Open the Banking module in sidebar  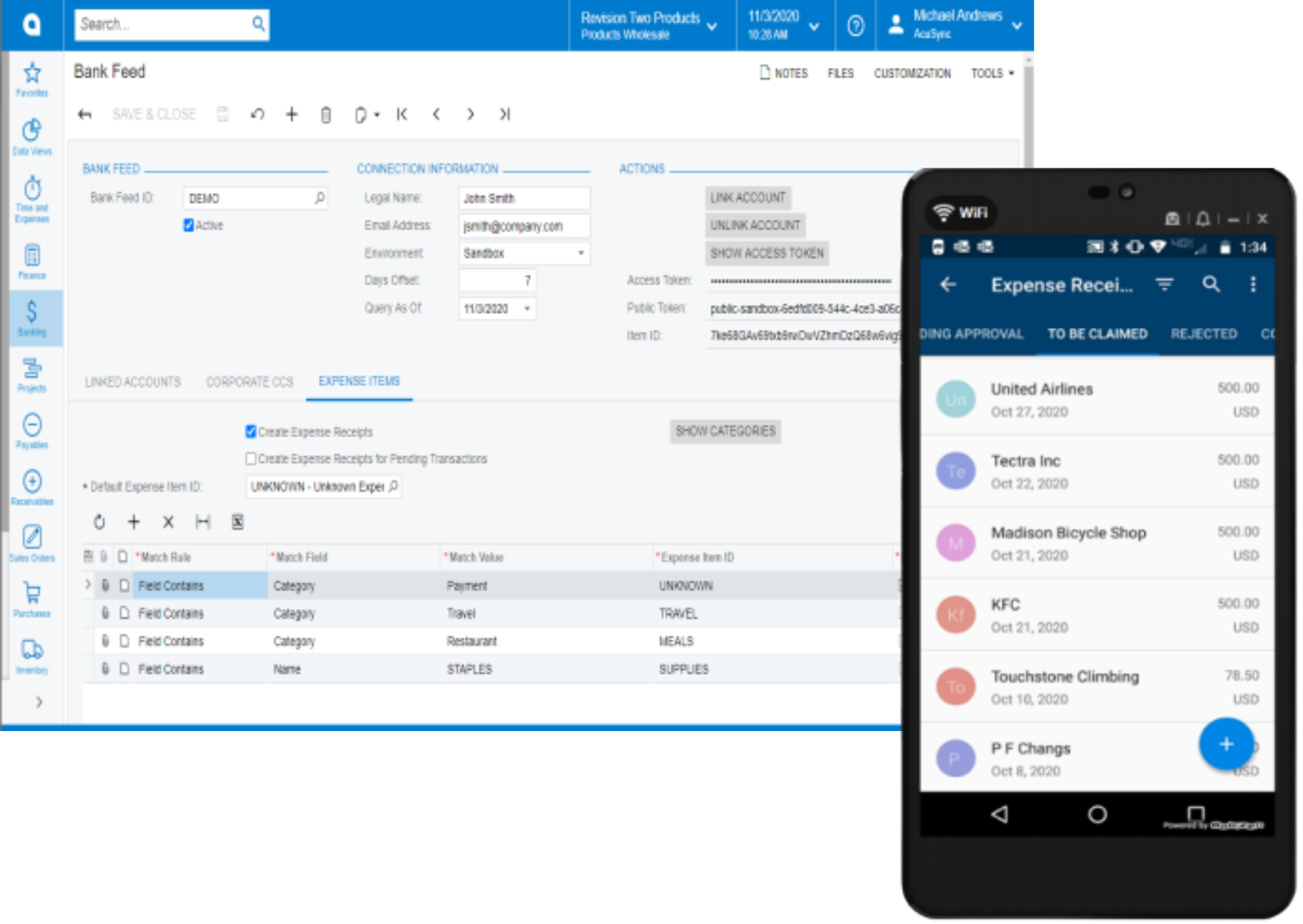pyautogui.click(x=31, y=317)
